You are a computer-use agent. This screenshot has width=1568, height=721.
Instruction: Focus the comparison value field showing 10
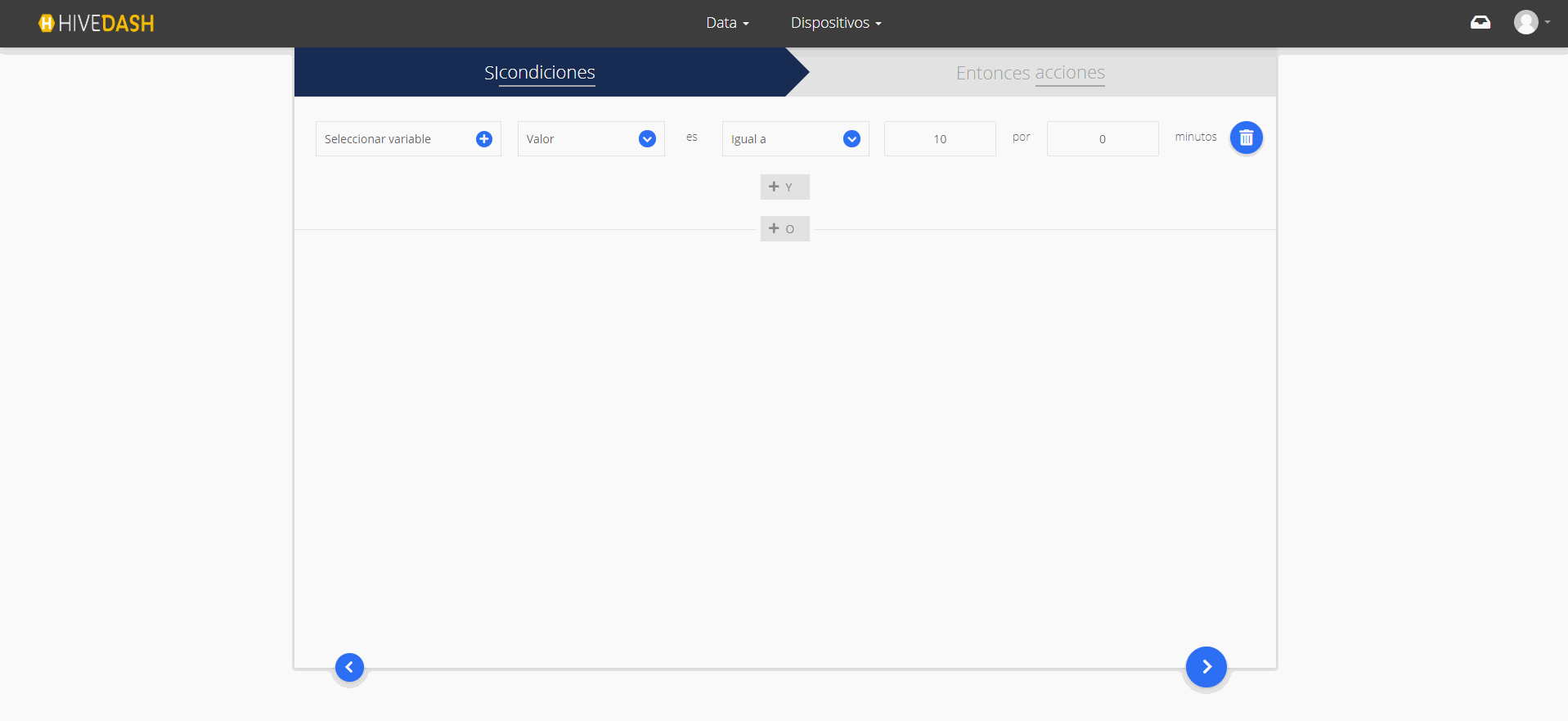940,139
